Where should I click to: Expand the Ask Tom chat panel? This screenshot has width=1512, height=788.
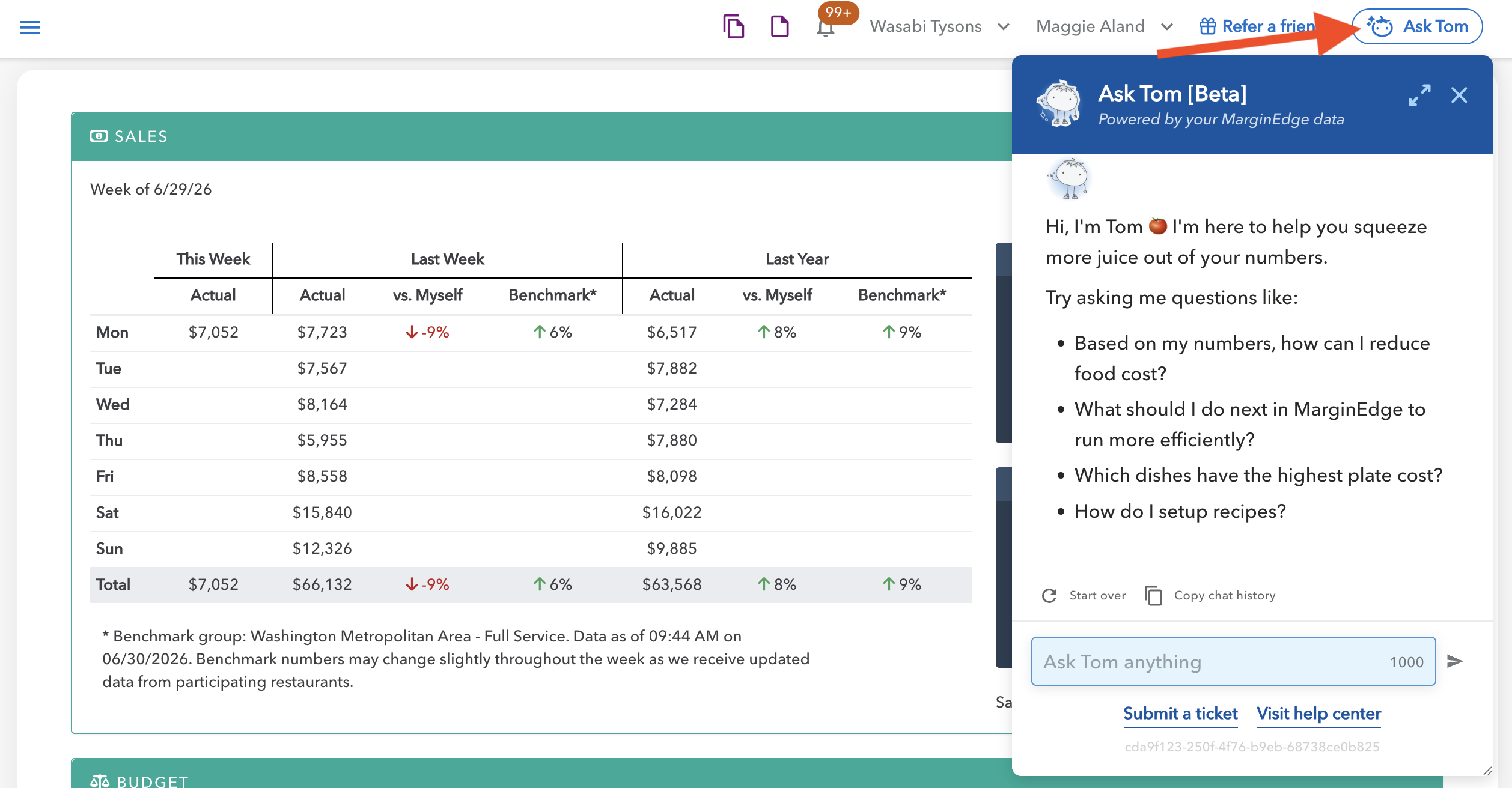(x=1419, y=95)
